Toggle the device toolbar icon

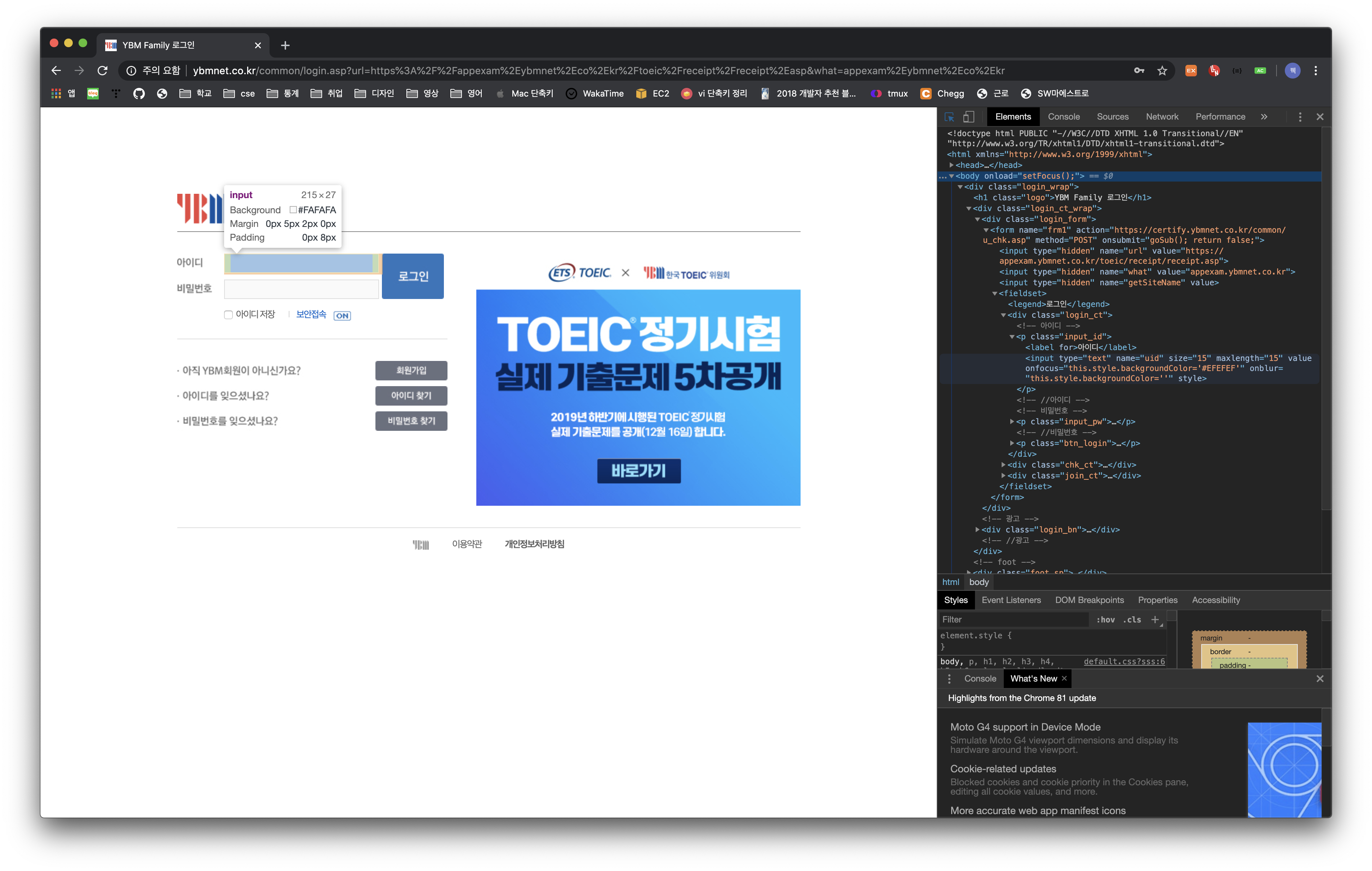968,117
